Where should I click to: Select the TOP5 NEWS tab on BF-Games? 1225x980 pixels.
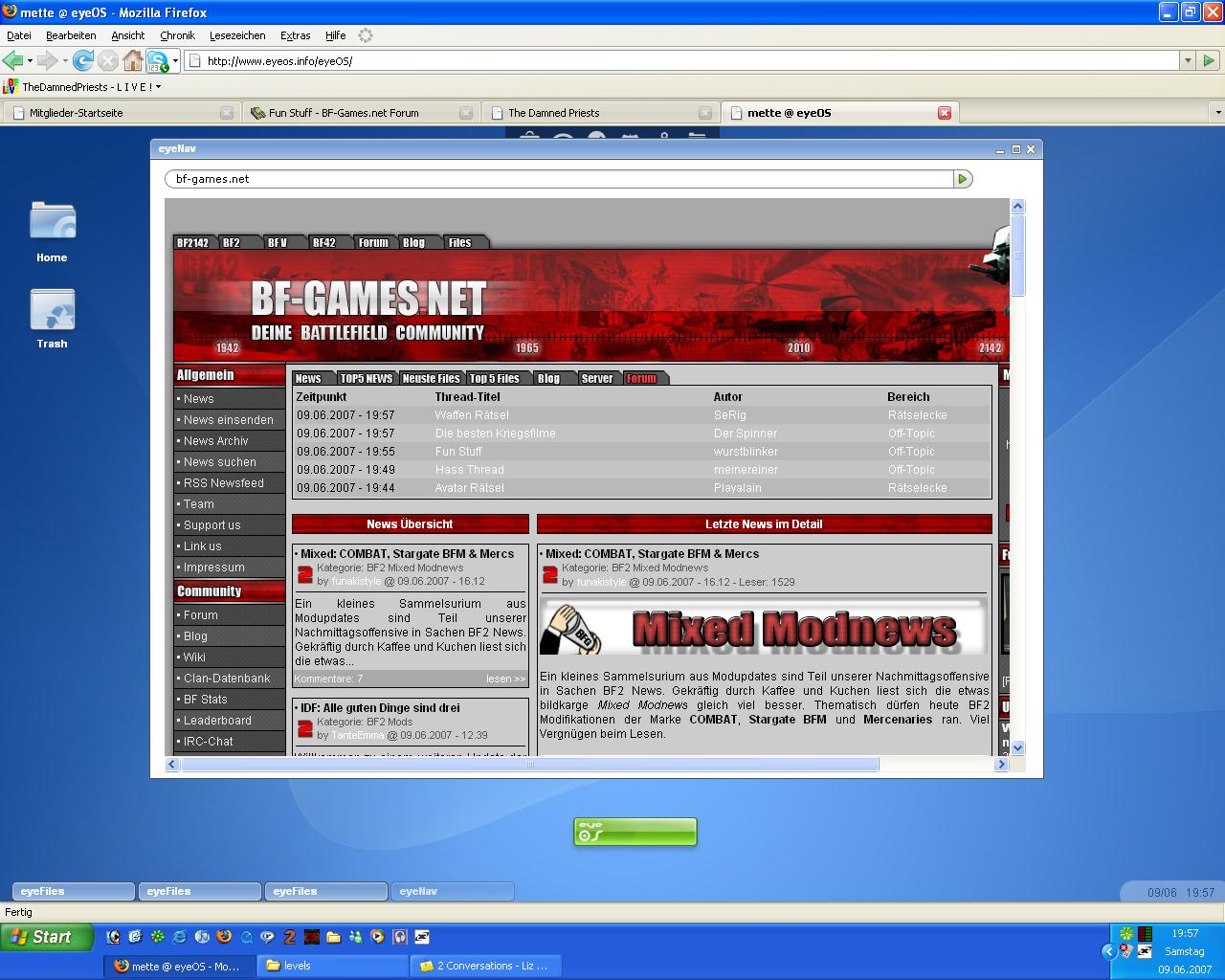pos(366,378)
